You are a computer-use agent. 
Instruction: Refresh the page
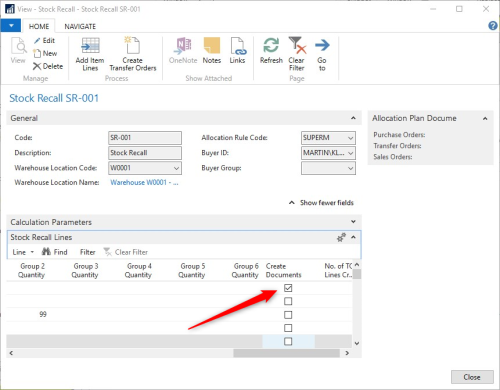tap(271, 51)
